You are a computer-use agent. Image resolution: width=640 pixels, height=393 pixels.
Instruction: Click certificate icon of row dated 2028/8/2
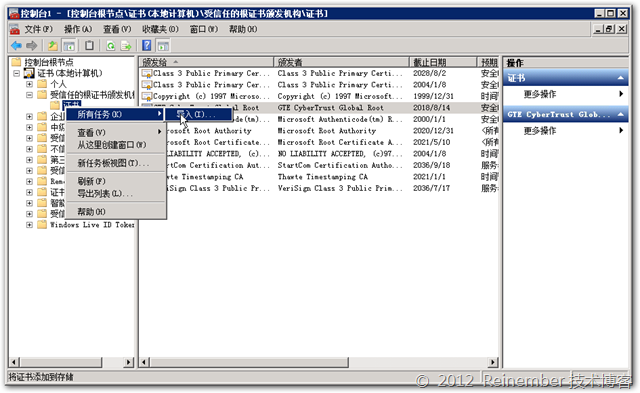tap(147, 73)
